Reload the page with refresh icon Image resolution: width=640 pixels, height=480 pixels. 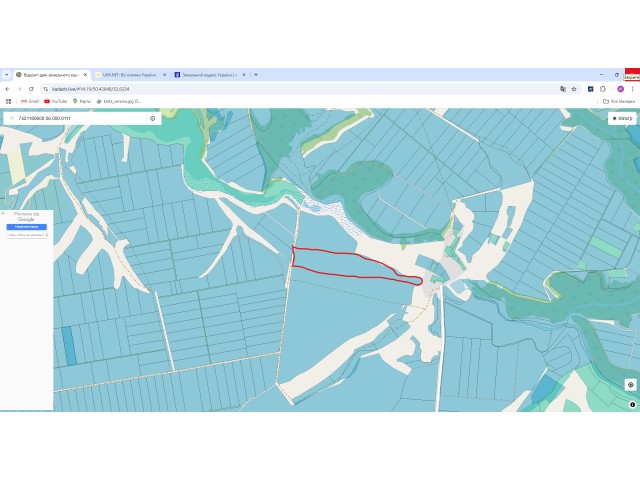tap(31, 89)
